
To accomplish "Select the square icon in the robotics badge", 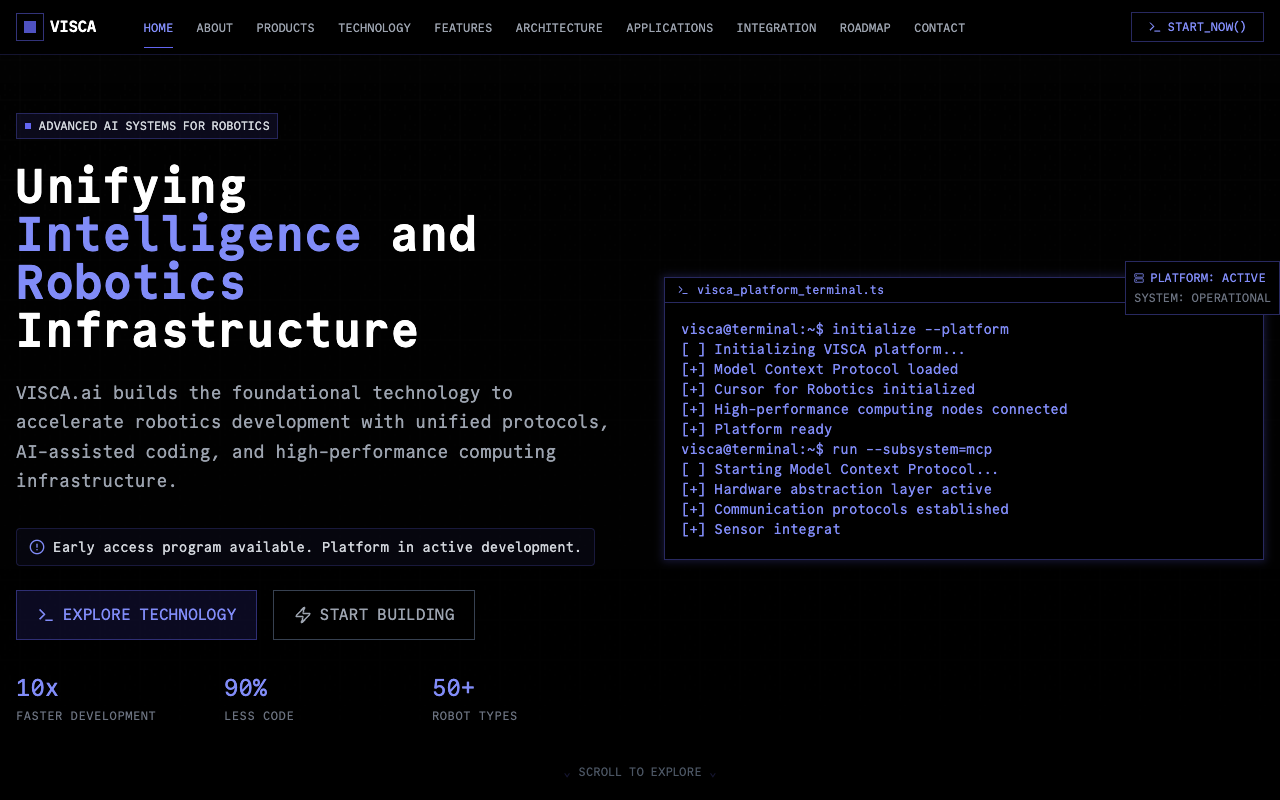I will 28,125.
